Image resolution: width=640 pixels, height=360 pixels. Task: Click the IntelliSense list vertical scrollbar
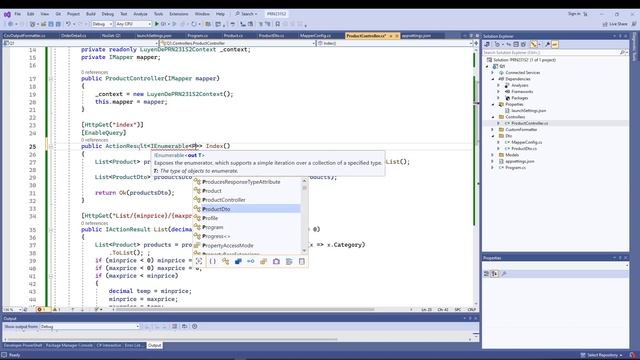point(304,215)
